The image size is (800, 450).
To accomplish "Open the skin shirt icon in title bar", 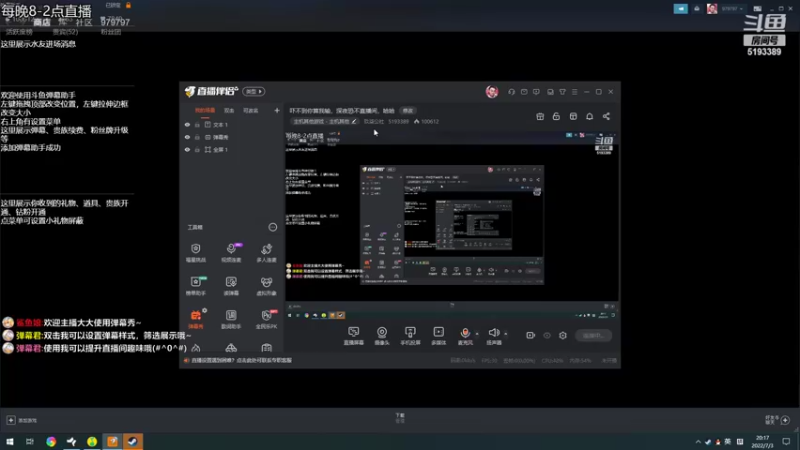I will click(562, 92).
